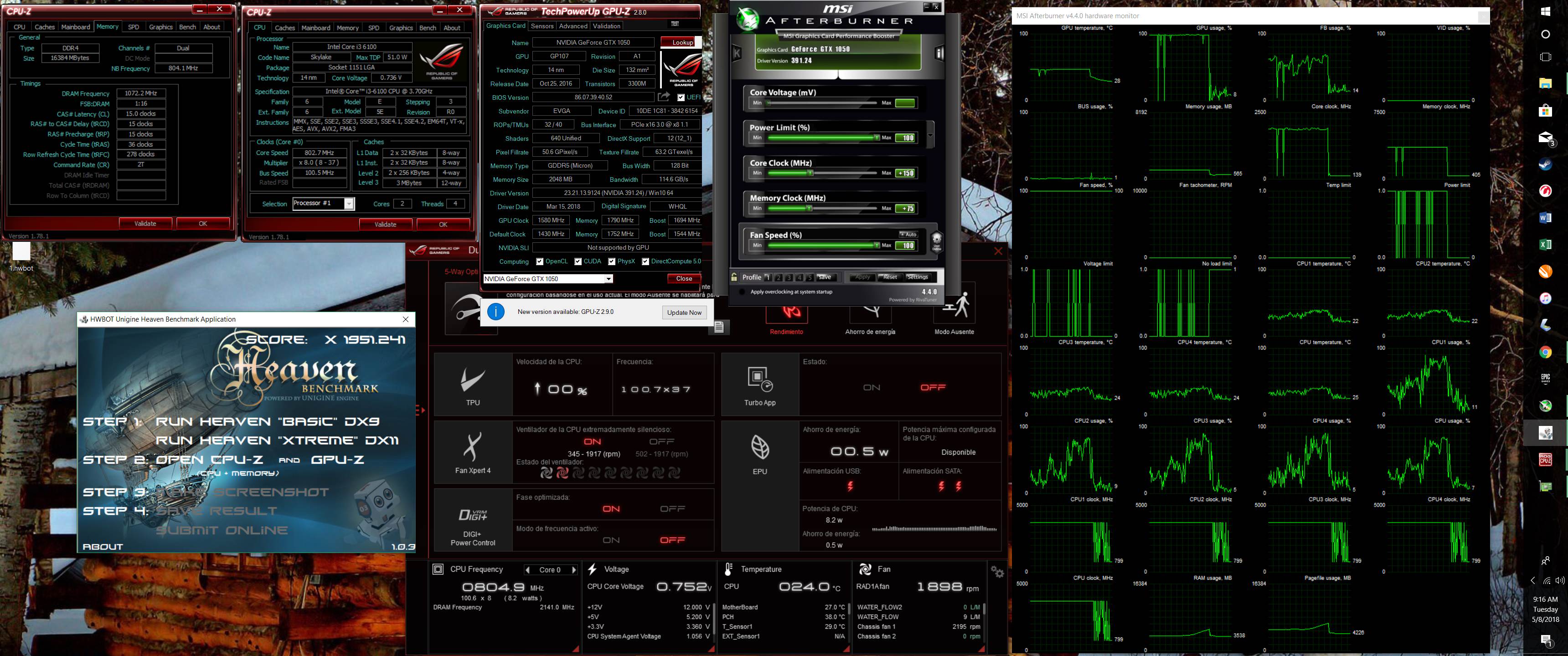Switch to the Advanced tab in GPU-Z

(x=573, y=26)
